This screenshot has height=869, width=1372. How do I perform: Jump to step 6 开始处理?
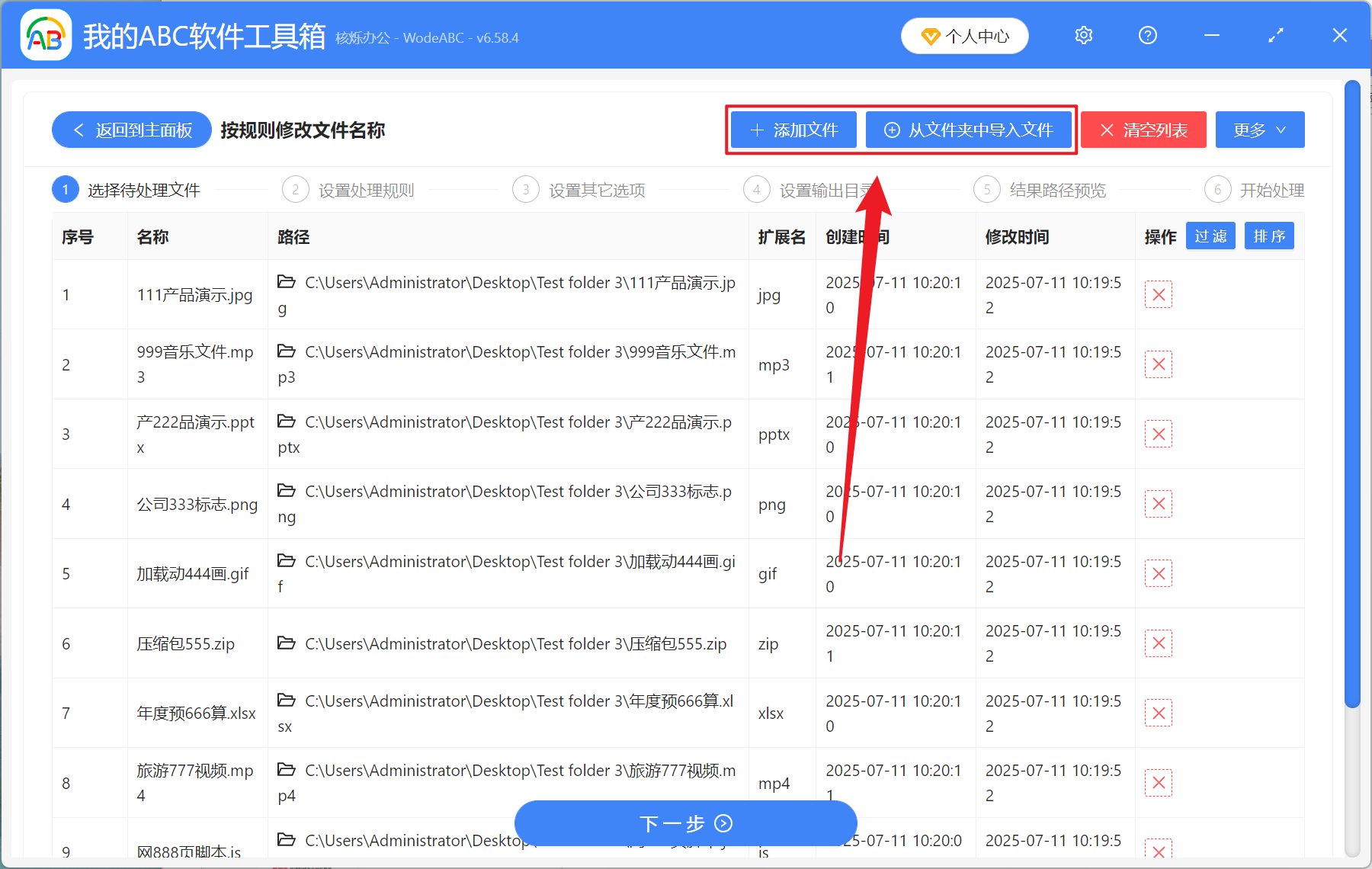(1274, 190)
